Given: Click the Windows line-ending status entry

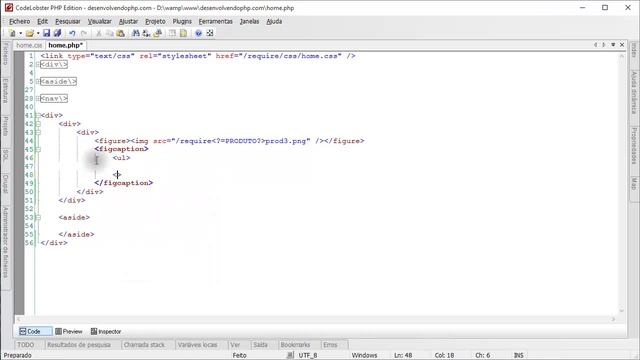Looking at the screenshot, I should pyautogui.click(x=364, y=356).
